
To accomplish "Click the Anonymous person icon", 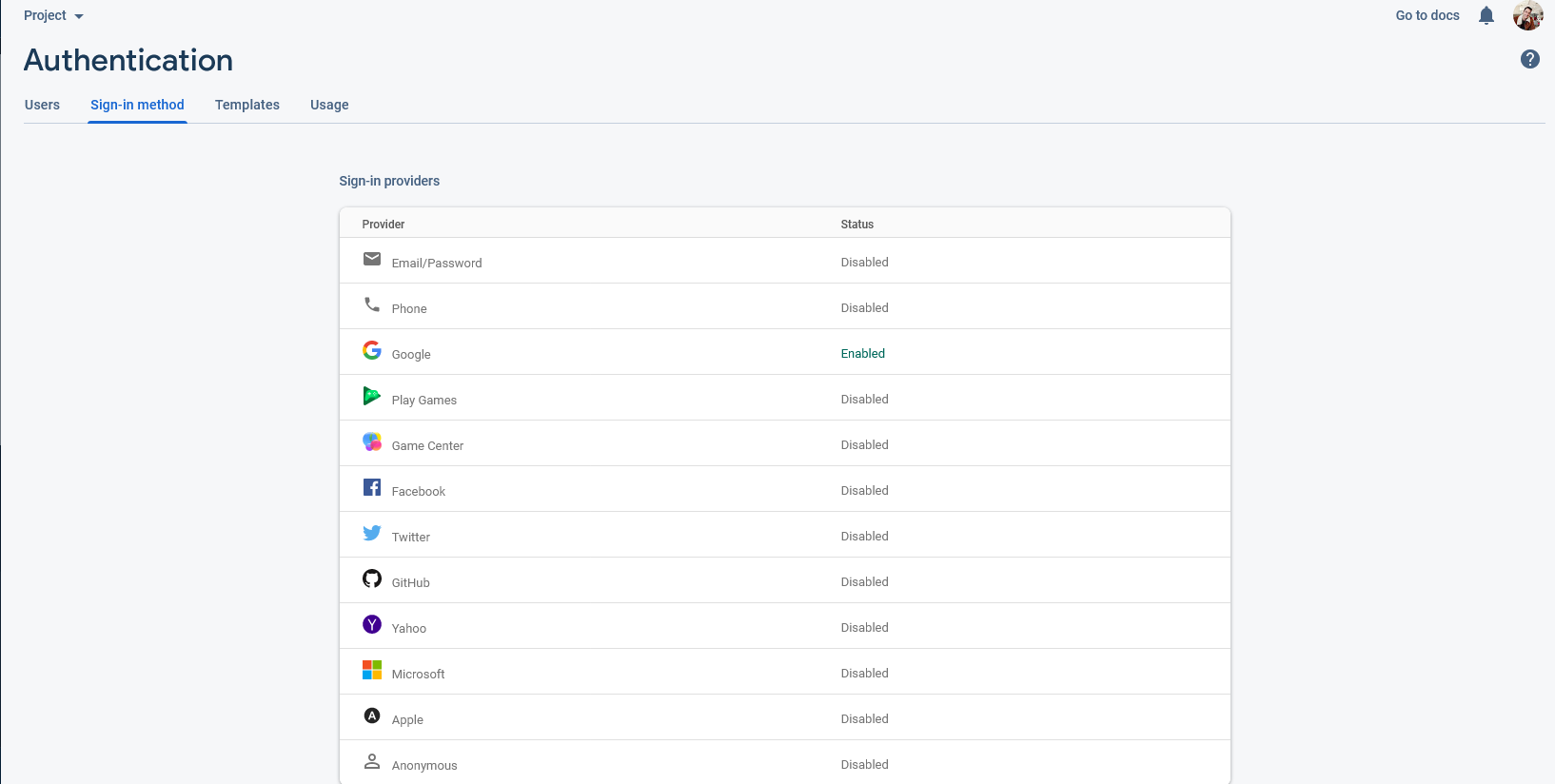I will coord(372,761).
